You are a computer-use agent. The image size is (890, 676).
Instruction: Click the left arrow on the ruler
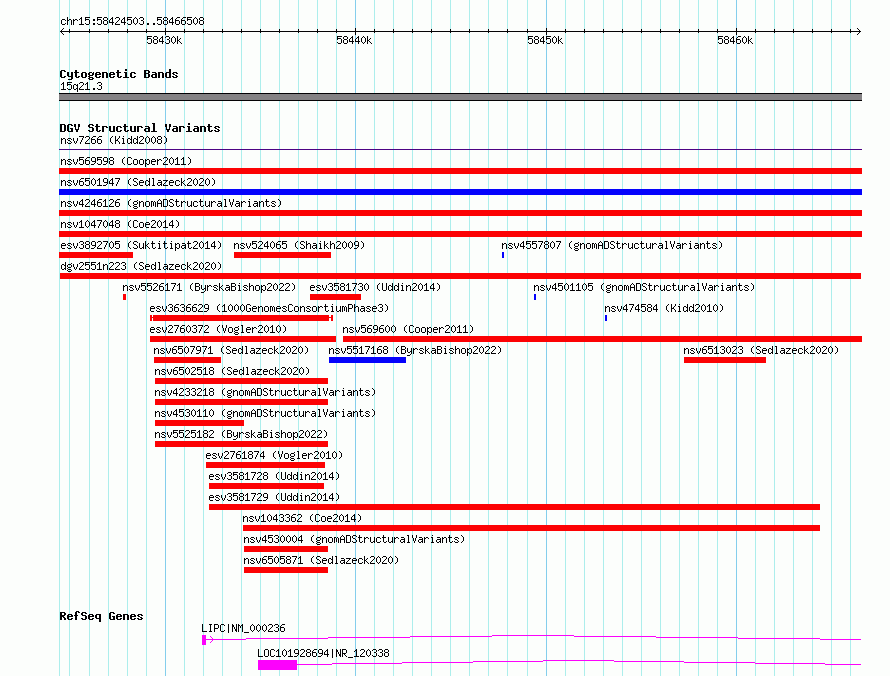point(64,31)
